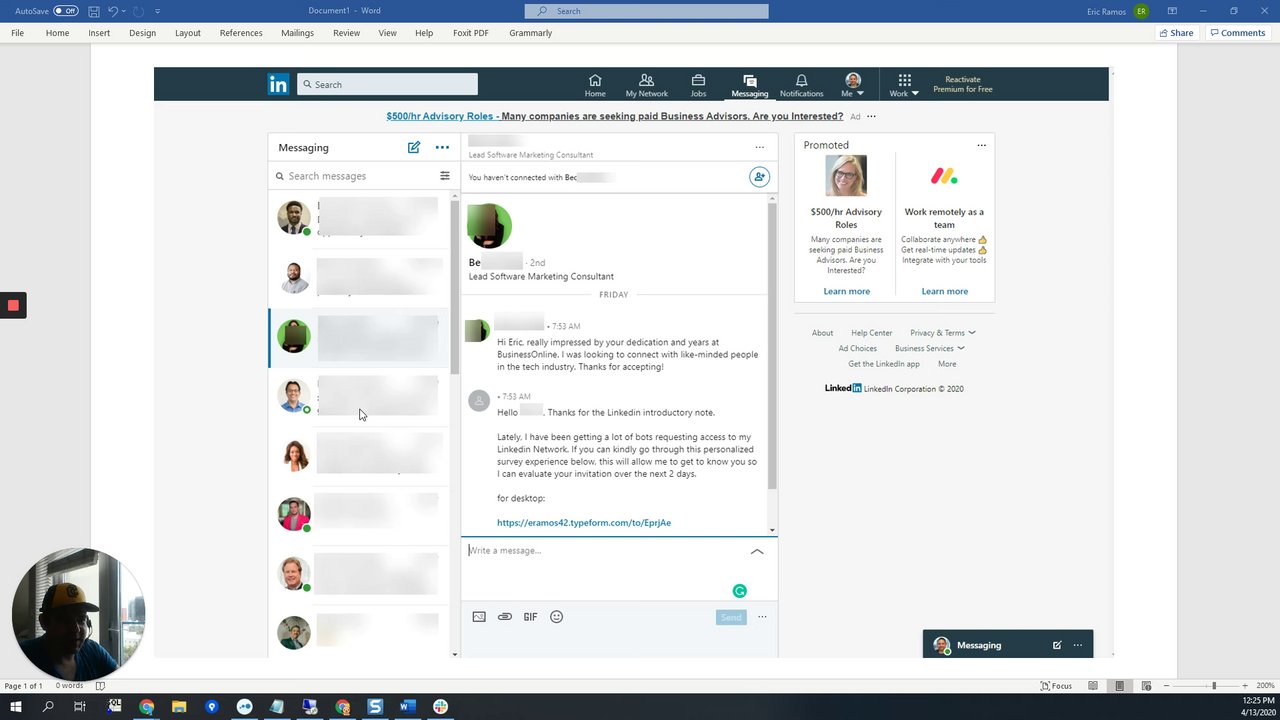
Task: Click the Word zoom slider
Action: [1214, 686]
